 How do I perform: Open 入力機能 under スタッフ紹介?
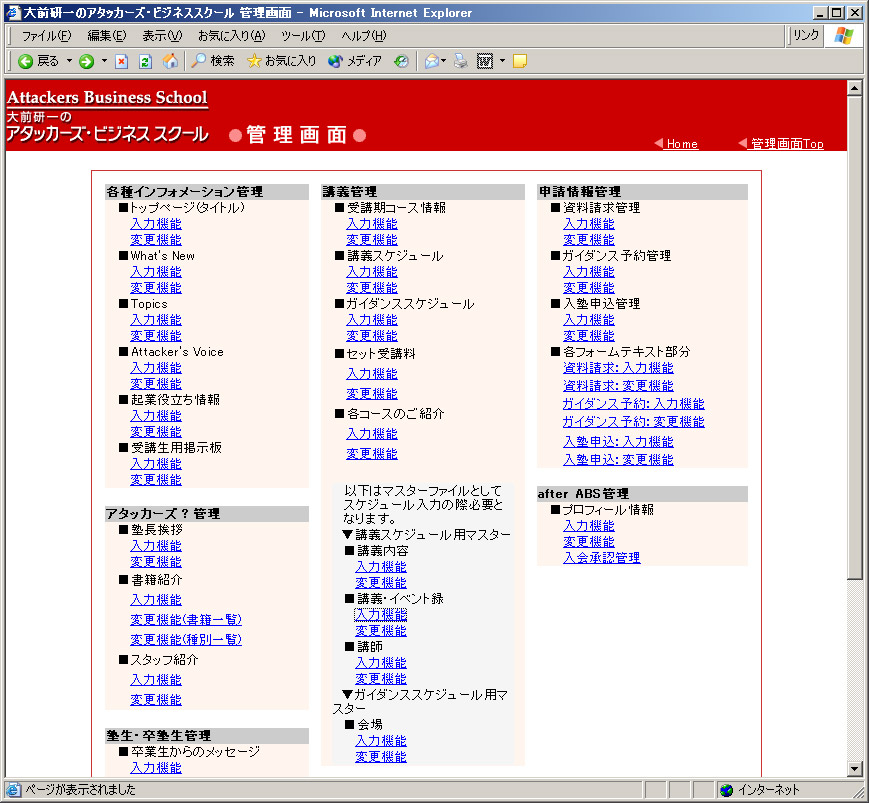(156, 680)
